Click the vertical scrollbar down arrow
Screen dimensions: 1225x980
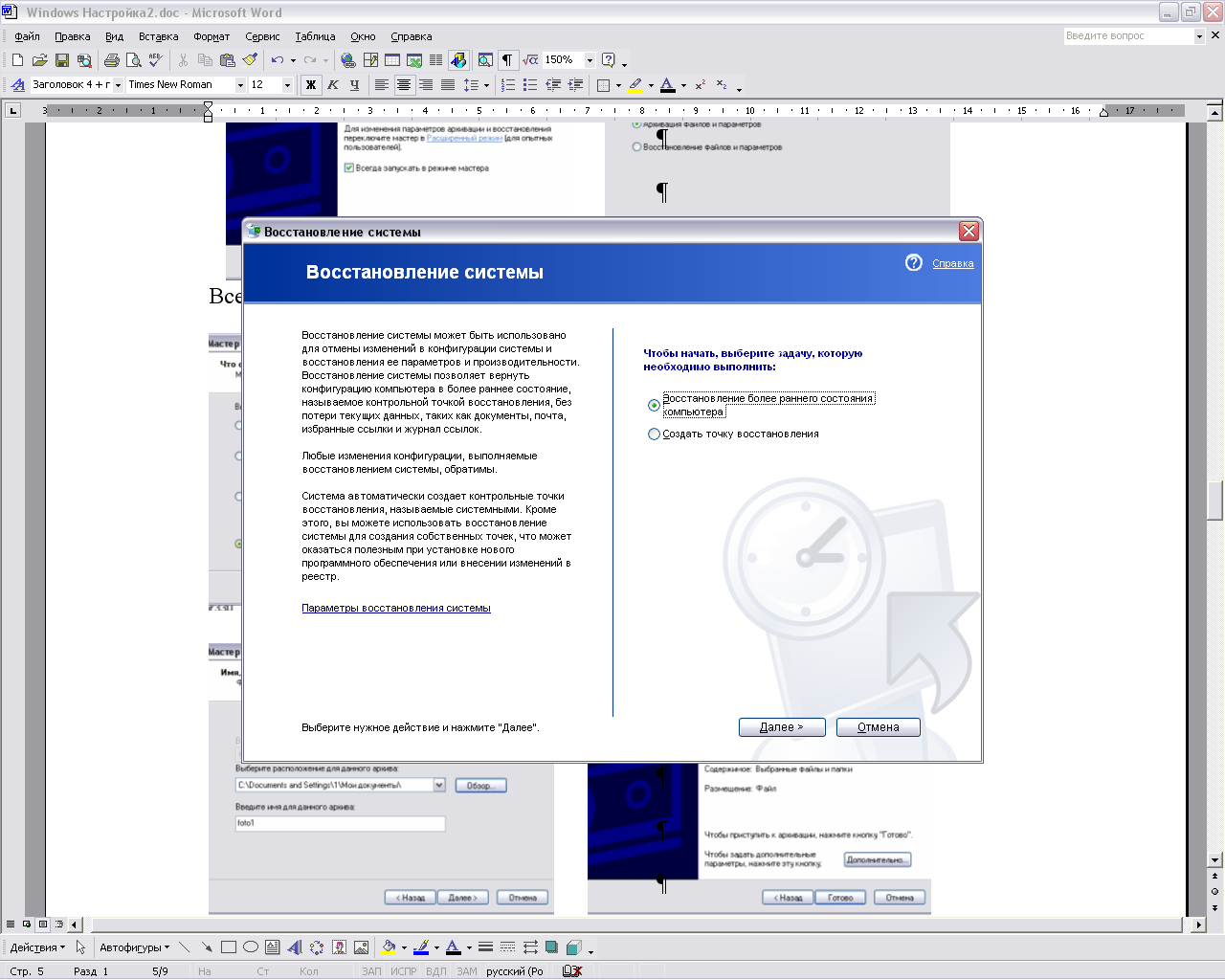pos(1215,860)
